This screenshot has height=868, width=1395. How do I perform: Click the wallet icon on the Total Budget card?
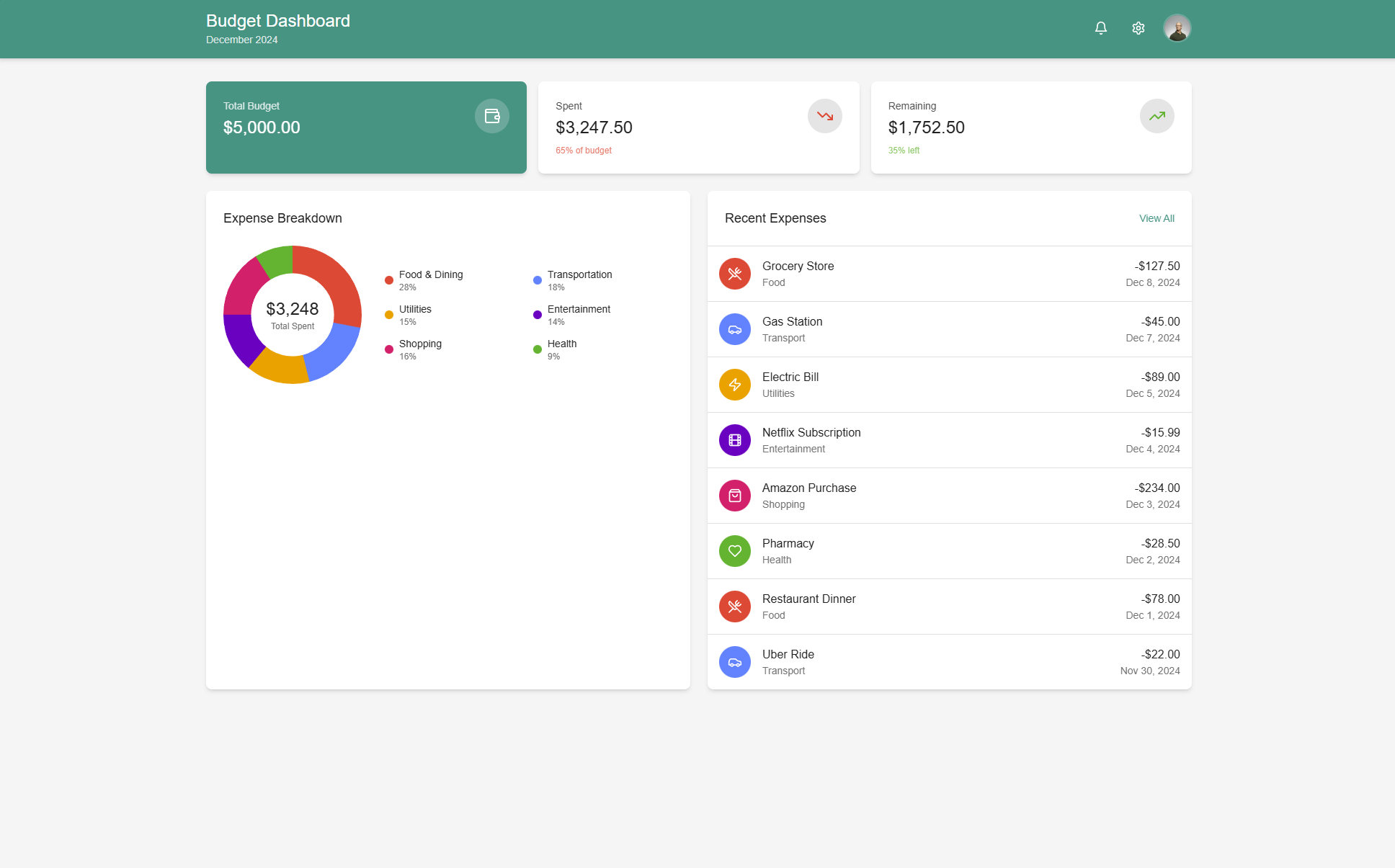491,116
